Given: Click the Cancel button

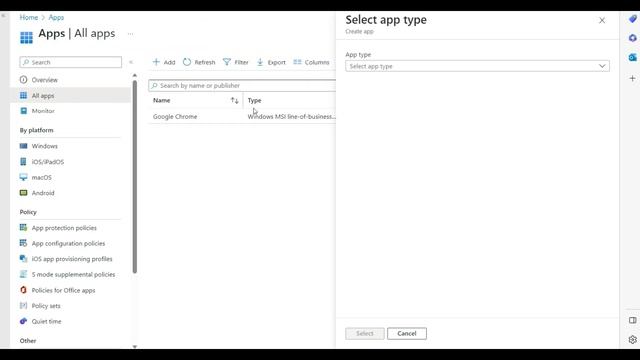Looking at the screenshot, I should (407, 333).
